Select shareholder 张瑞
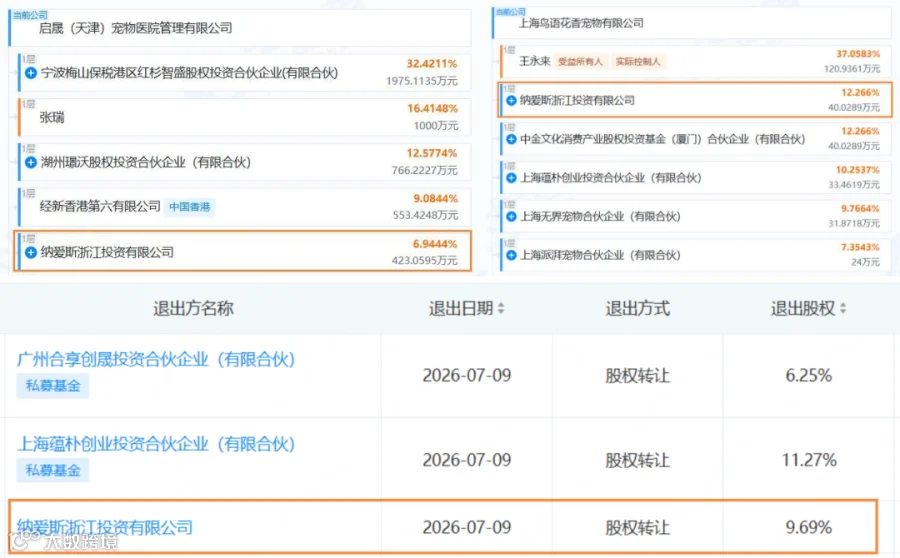This screenshot has width=900, height=558. coord(52,118)
